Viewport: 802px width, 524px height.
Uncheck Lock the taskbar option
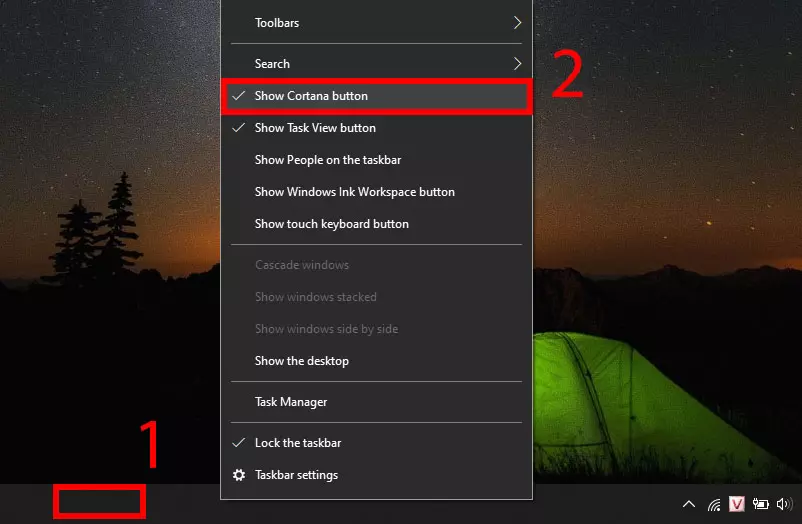coord(298,443)
